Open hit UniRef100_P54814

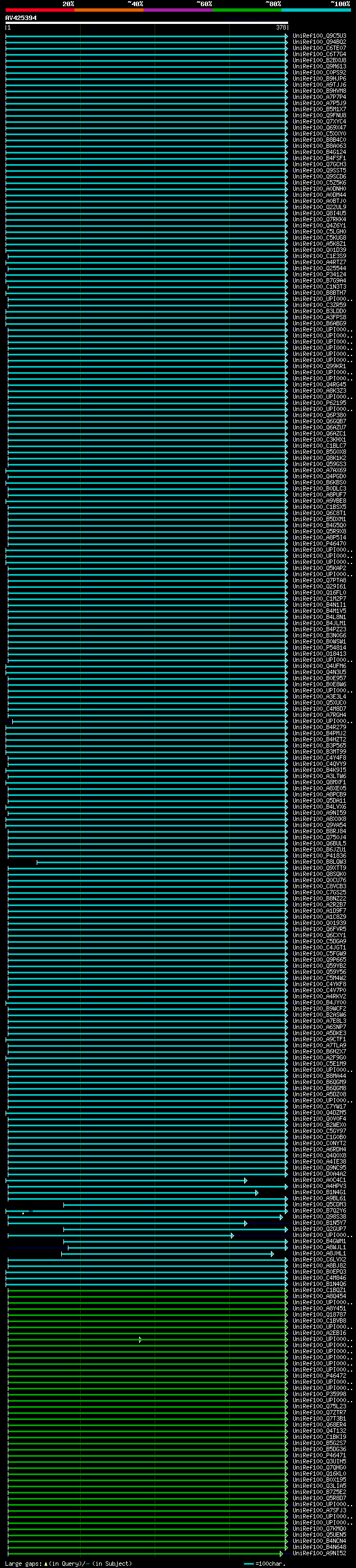(319, 647)
